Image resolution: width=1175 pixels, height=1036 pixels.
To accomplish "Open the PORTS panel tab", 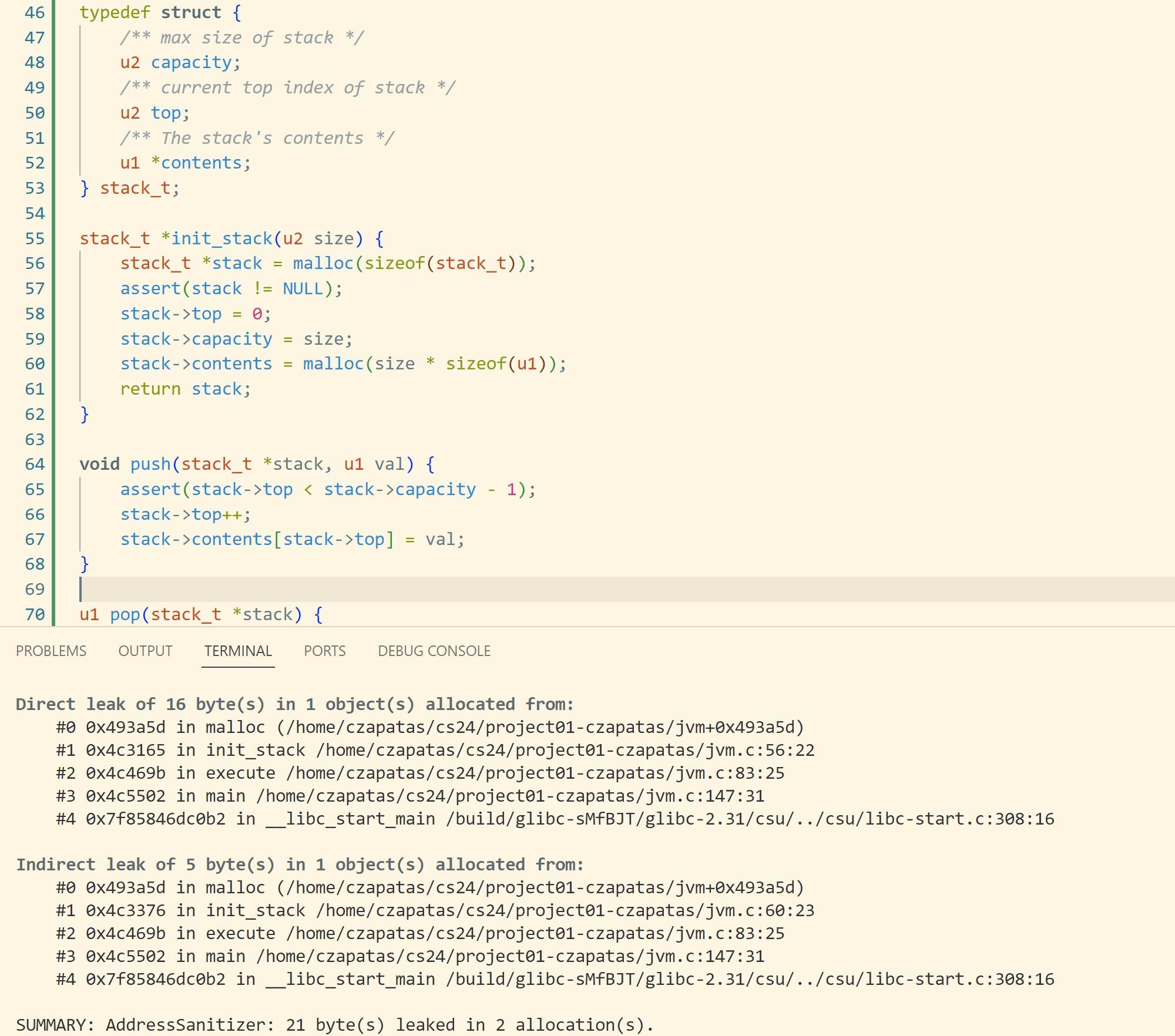I will click(324, 651).
